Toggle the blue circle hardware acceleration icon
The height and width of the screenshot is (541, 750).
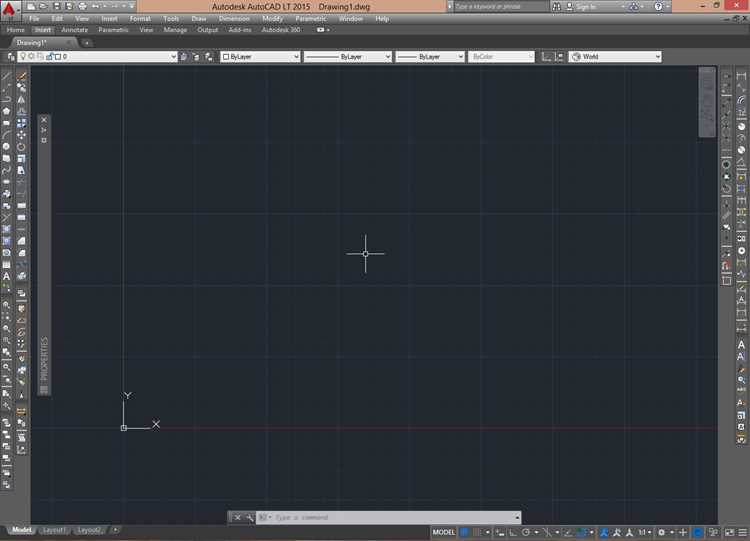point(698,532)
